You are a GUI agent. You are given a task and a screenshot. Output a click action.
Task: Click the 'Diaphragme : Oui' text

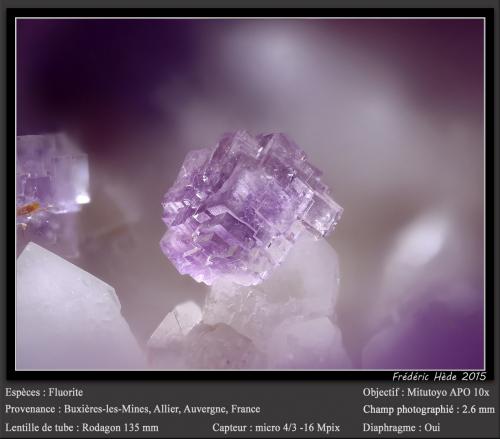[401, 427]
